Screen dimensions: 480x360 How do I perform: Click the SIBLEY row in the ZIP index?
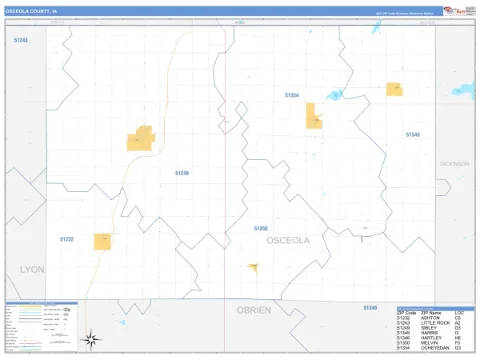430,328
